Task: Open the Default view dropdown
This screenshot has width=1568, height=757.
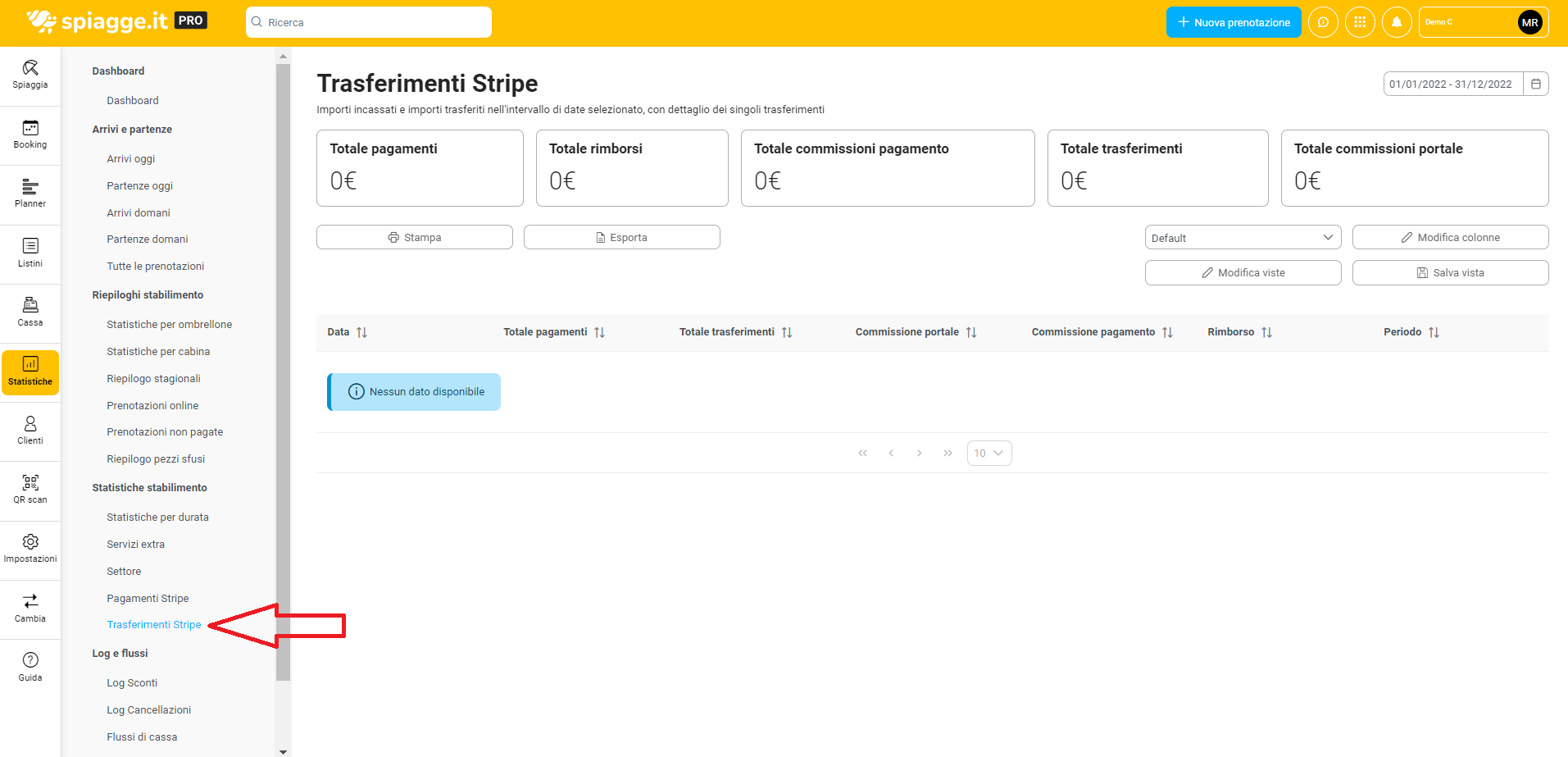Action: tap(1243, 238)
